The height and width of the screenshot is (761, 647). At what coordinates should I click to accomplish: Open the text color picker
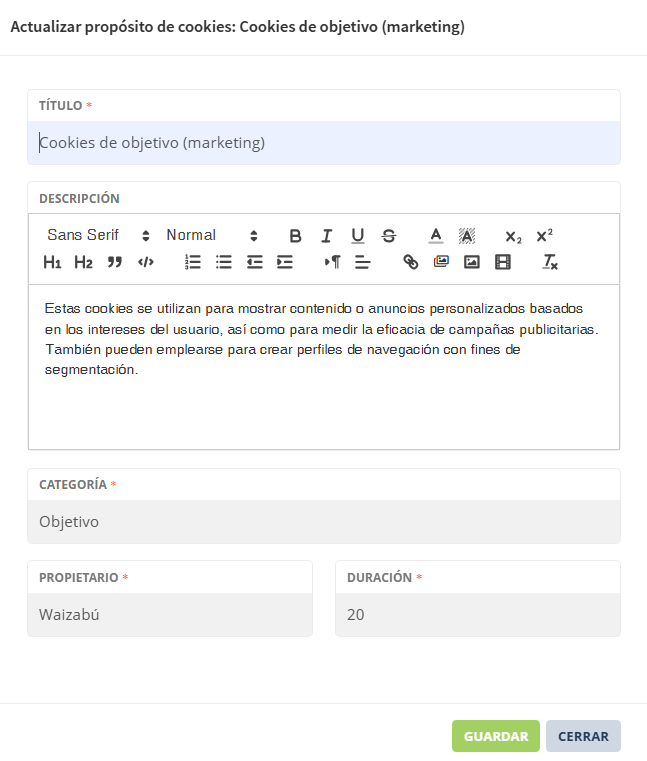click(x=436, y=236)
